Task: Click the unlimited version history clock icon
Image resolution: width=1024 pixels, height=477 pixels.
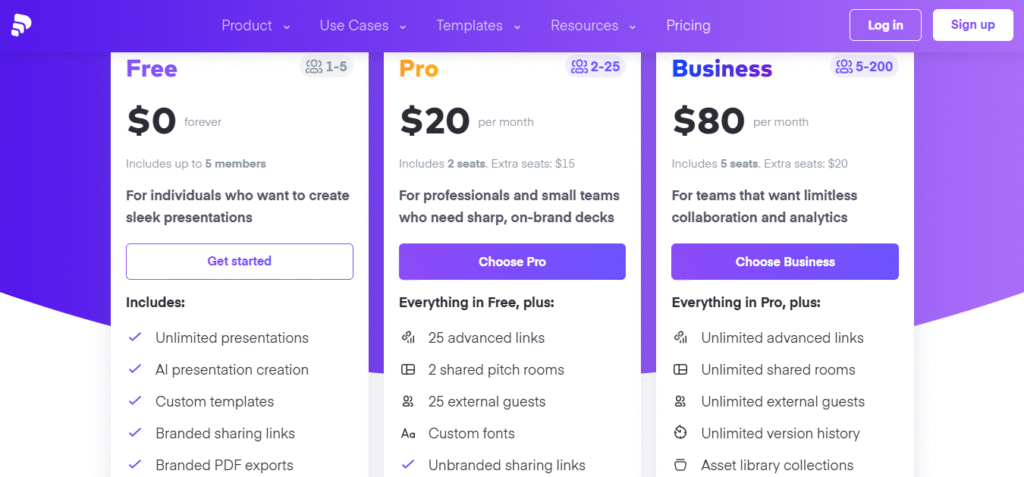Action: 681,434
